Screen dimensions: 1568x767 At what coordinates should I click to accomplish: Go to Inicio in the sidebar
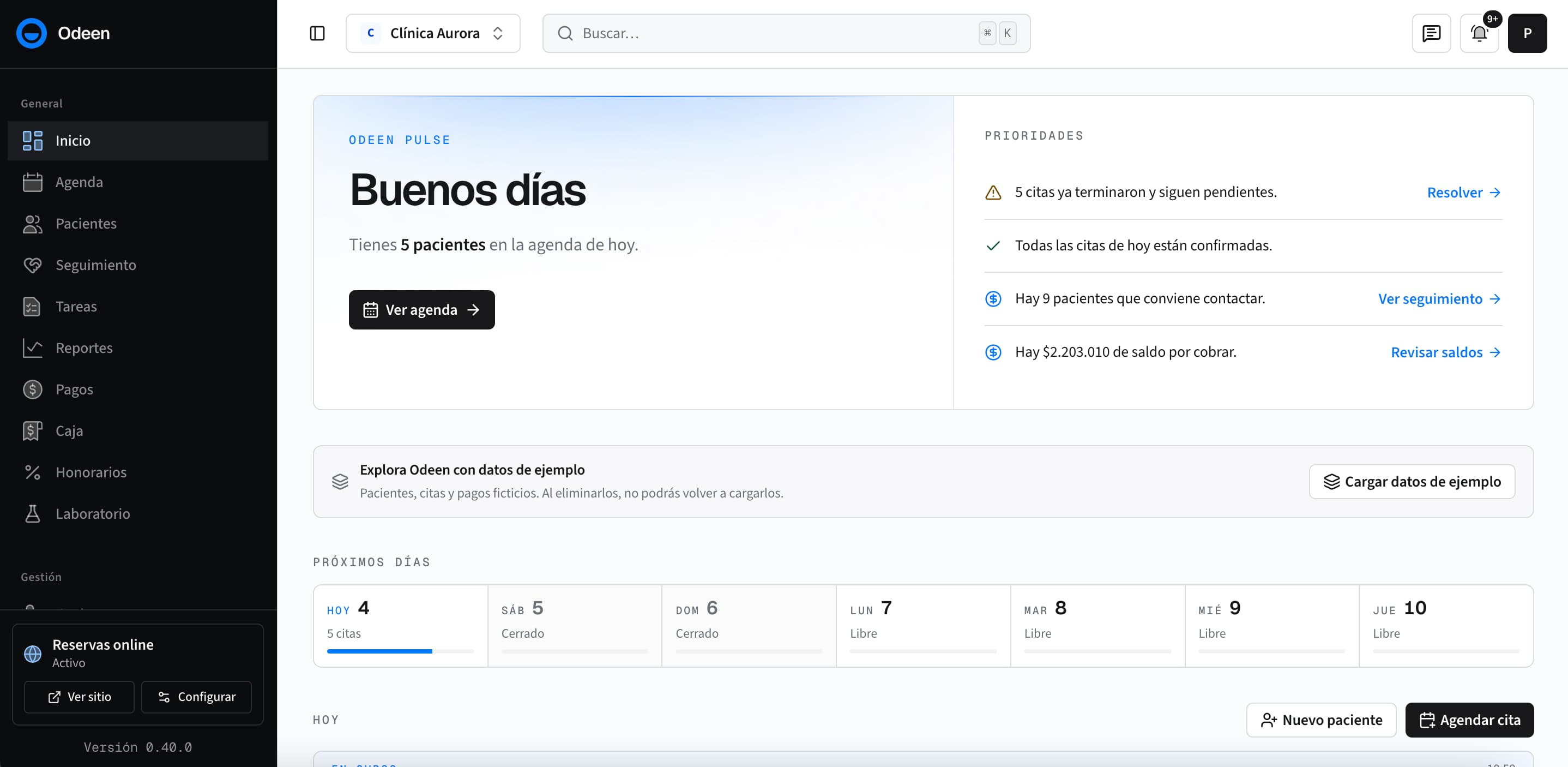[137, 140]
